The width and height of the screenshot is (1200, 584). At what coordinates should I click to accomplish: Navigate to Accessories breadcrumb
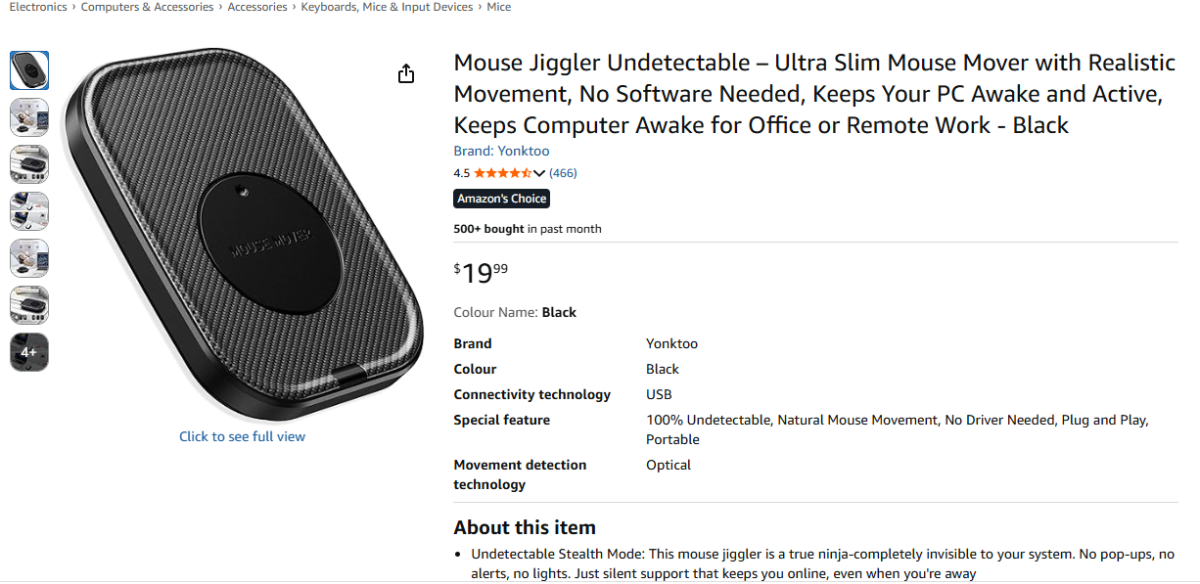(258, 7)
